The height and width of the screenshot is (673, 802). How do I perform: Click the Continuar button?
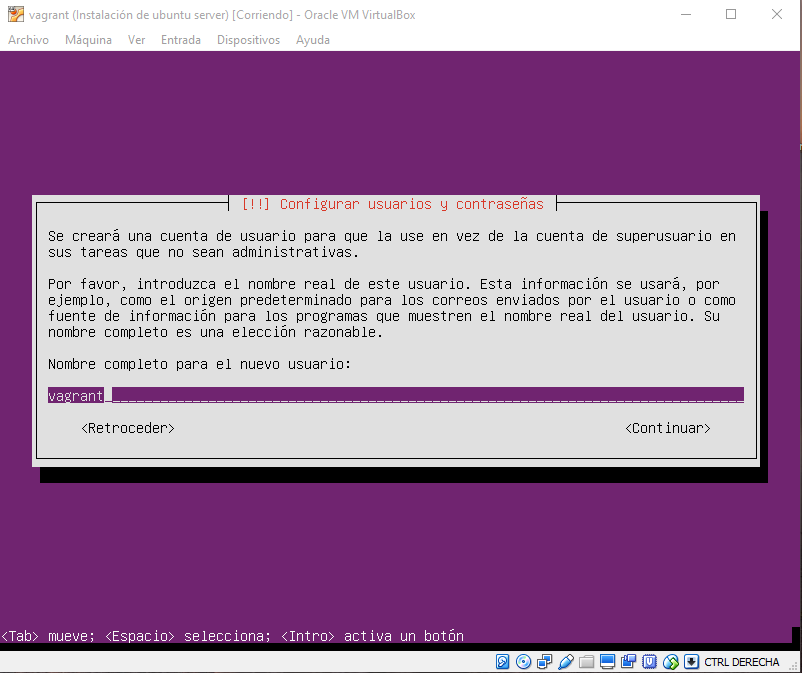click(x=668, y=428)
